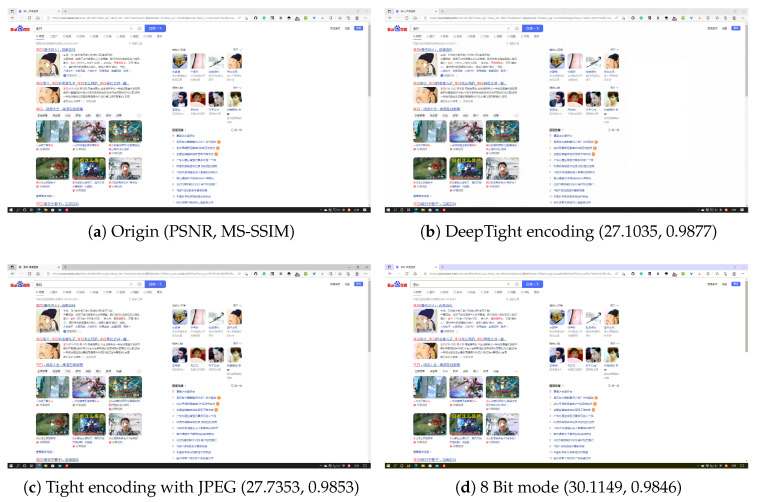Click the browser back arrow in the Origin panel

coord(13,18)
